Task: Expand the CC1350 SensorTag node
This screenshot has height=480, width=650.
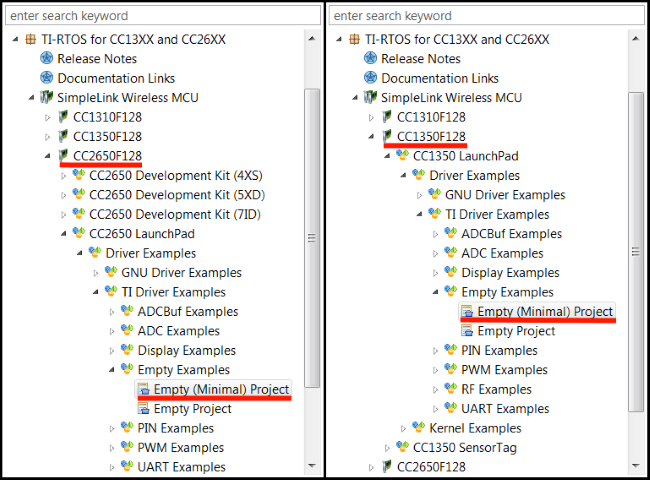Action: [x=389, y=448]
